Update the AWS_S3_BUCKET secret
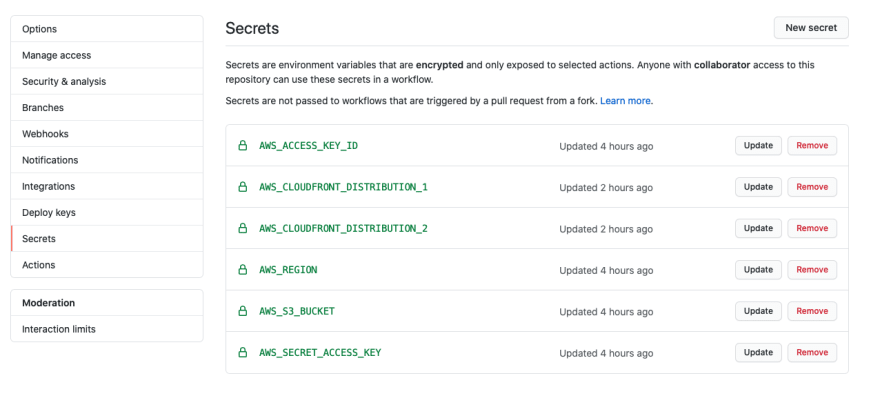Viewport: 880px width, 396px height. pyautogui.click(x=758, y=311)
